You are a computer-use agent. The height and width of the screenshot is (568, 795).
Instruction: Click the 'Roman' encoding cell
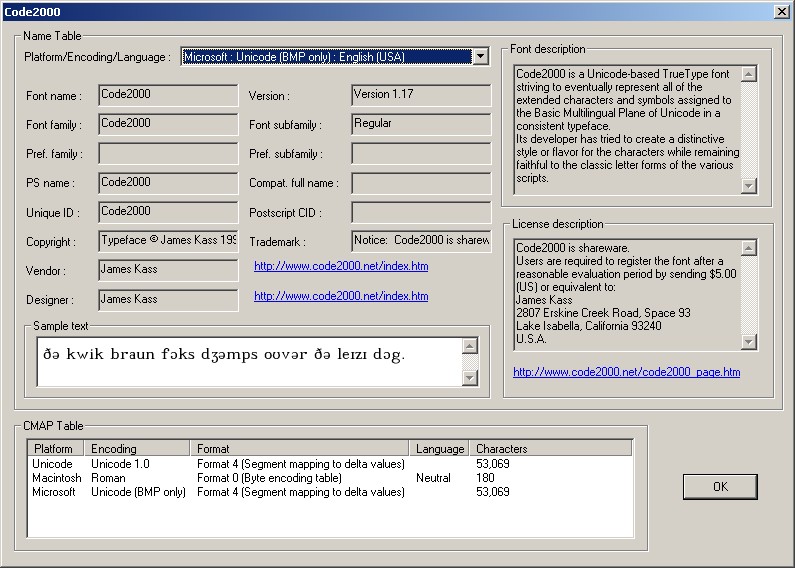(x=108, y=478)
